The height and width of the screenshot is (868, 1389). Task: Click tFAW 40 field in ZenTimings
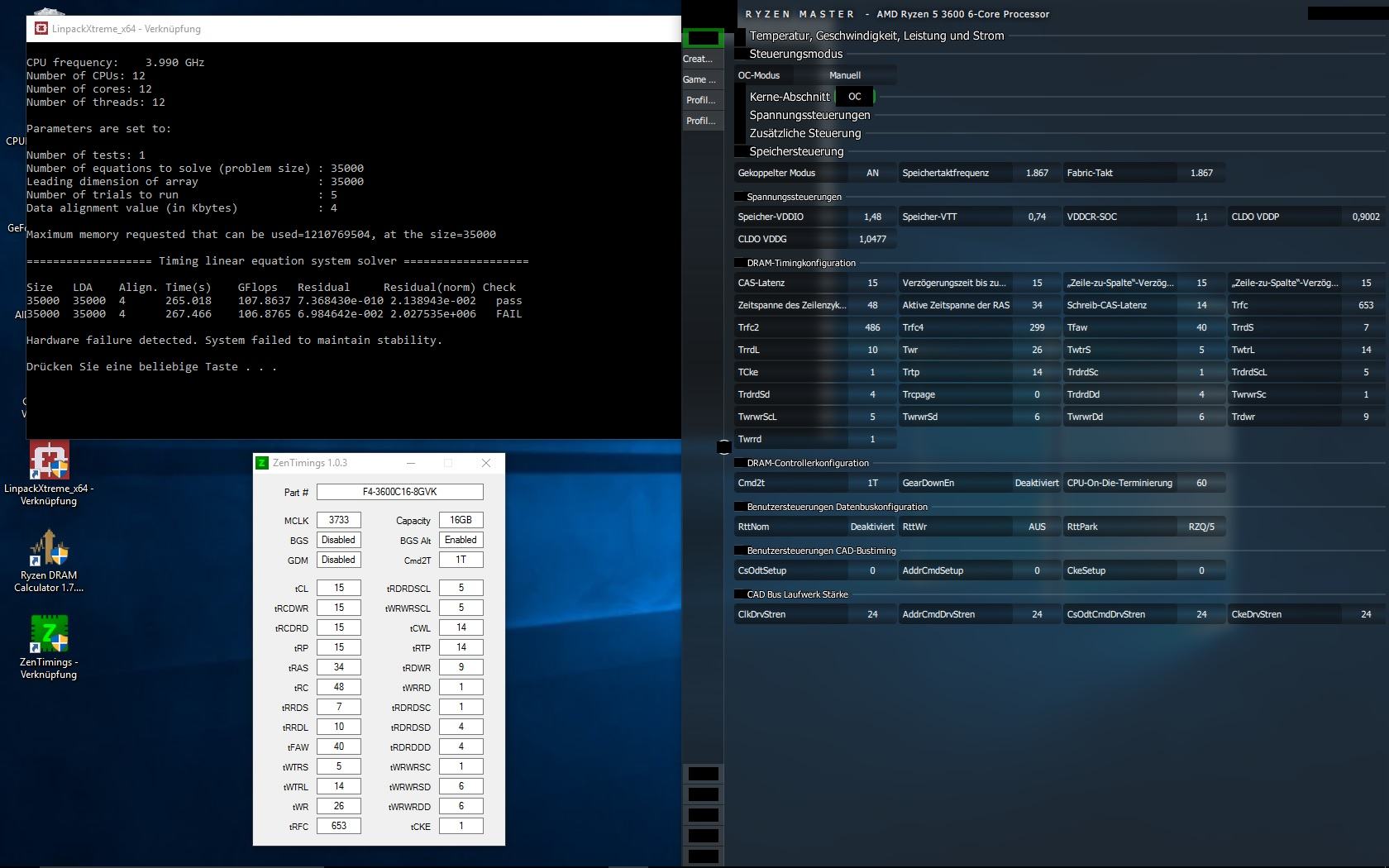[339, 746]
